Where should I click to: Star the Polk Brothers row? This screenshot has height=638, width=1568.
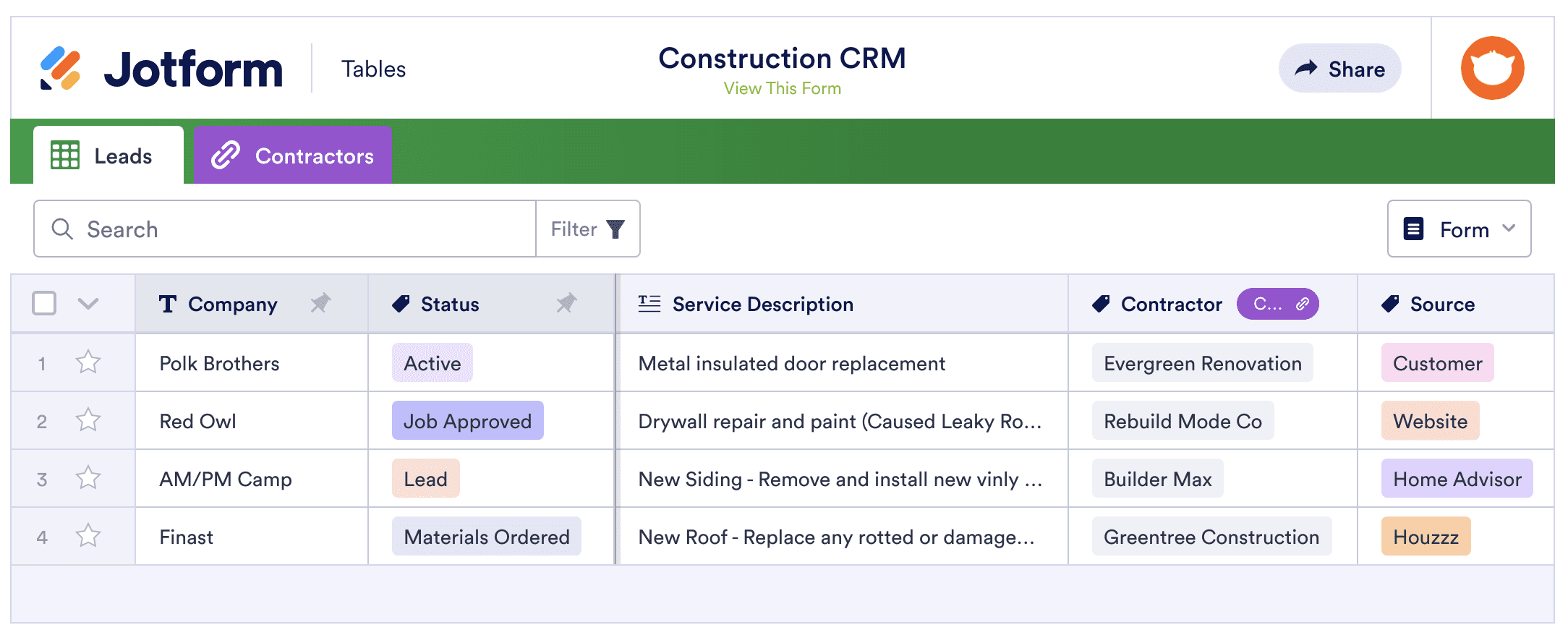(x=88, y=362)
